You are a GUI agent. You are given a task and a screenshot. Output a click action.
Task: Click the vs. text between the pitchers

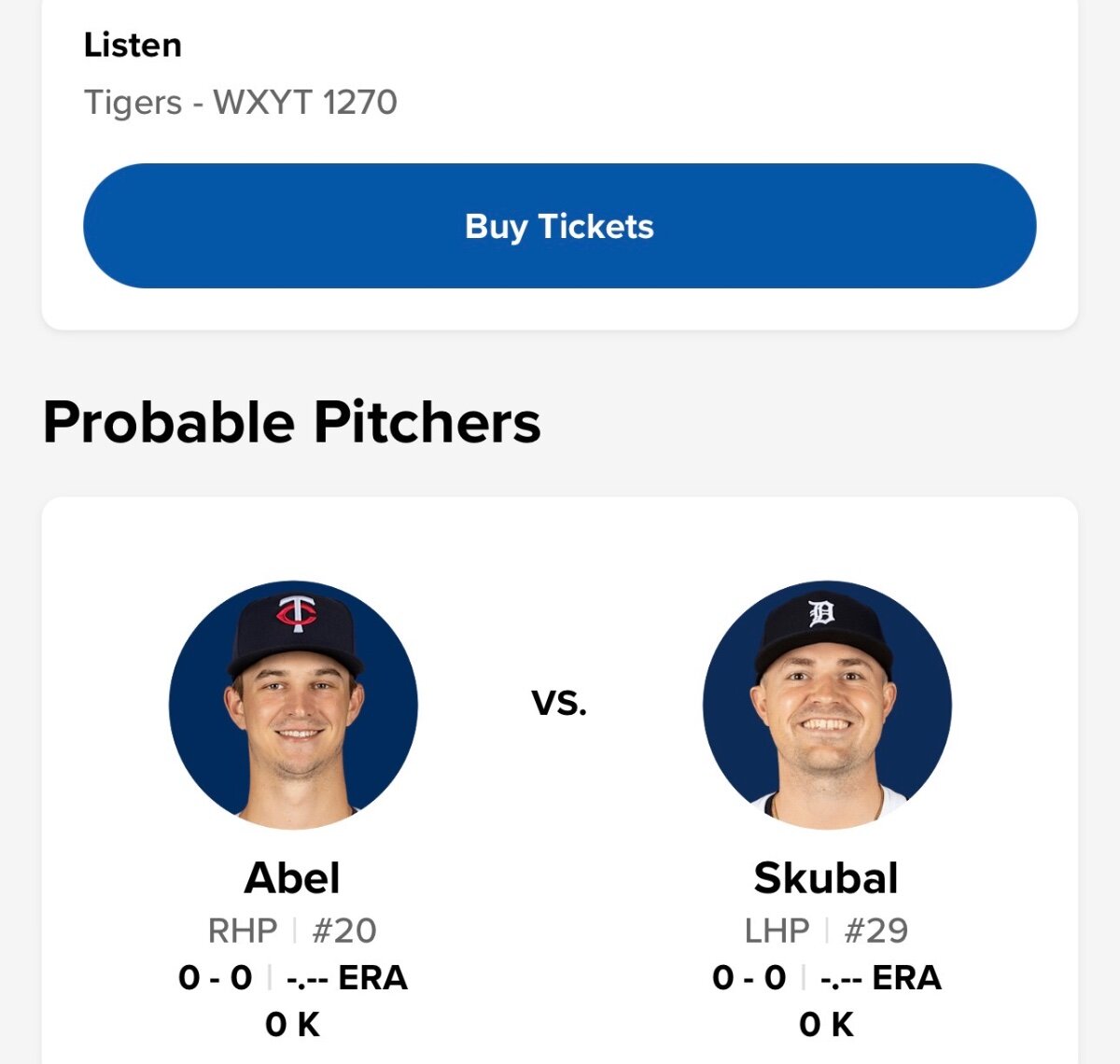[559, 702]
